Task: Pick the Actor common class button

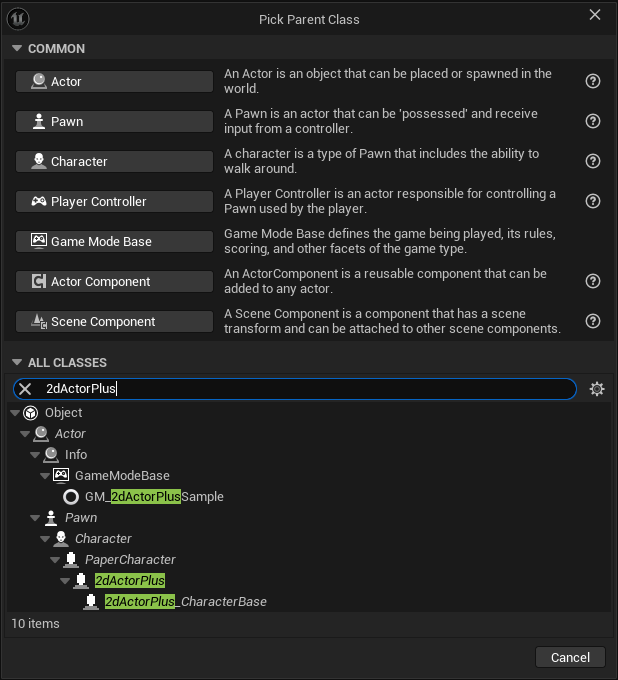Action: [x=114, y=81]
